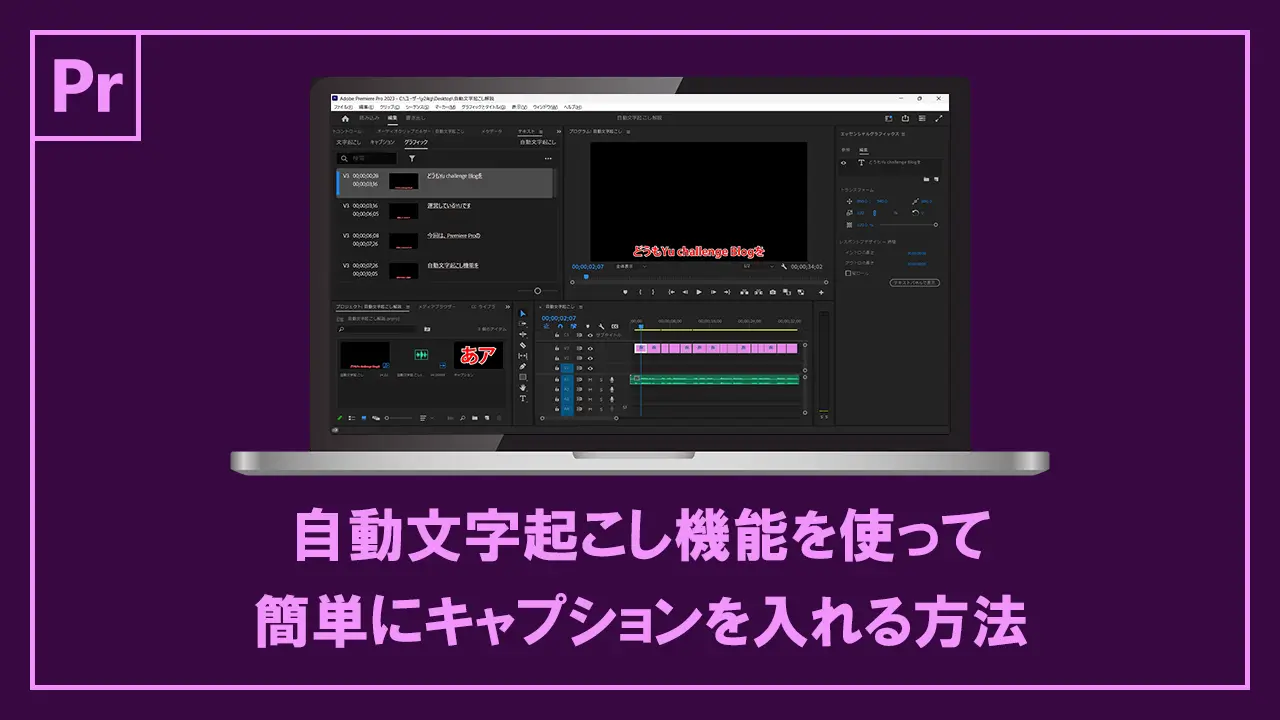Switch Project panel to list view
1280x720 pixels.
pyautogui.click(x=351, y=418)
